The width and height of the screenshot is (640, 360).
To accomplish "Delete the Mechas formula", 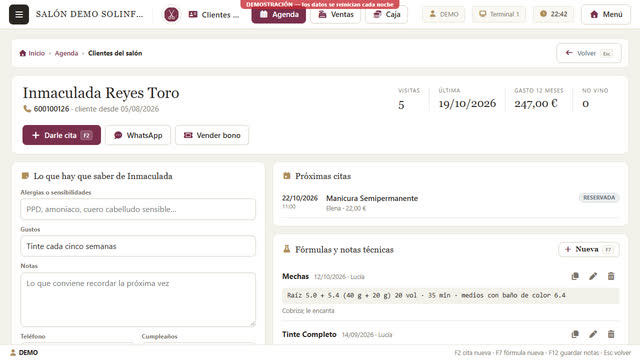I will 611,276.
